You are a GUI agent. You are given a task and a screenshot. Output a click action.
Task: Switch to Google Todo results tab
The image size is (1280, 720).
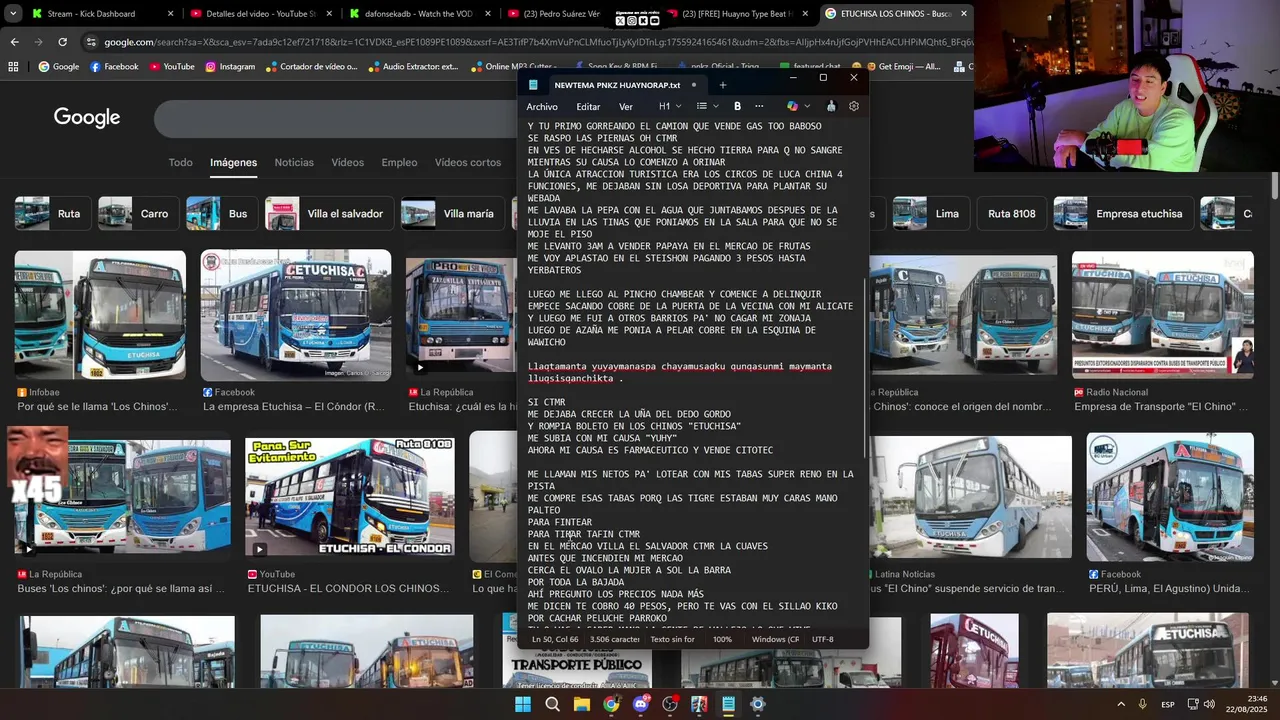click(180, 162)
